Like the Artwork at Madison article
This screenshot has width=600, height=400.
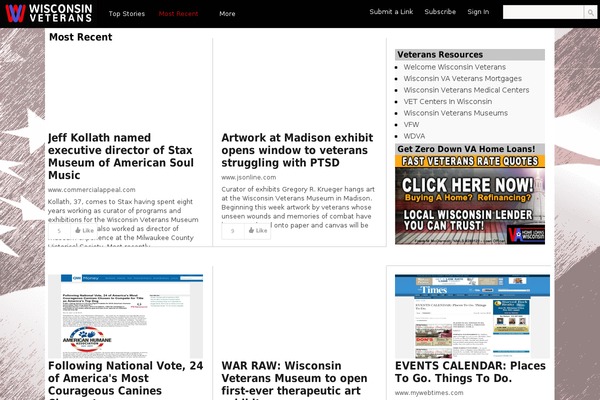coord(258,230)
